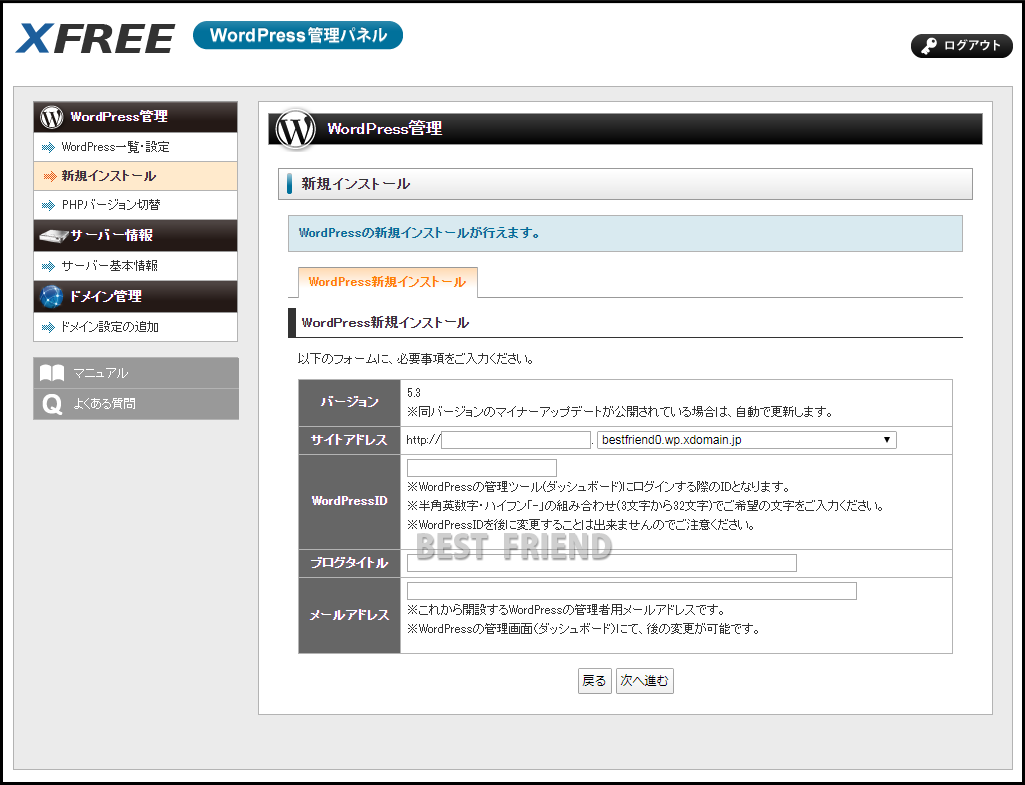This screenshot has width=1025, height=785.
Task: Open WordPress一覧・設定 in sidebar
Action: (135, 147)
